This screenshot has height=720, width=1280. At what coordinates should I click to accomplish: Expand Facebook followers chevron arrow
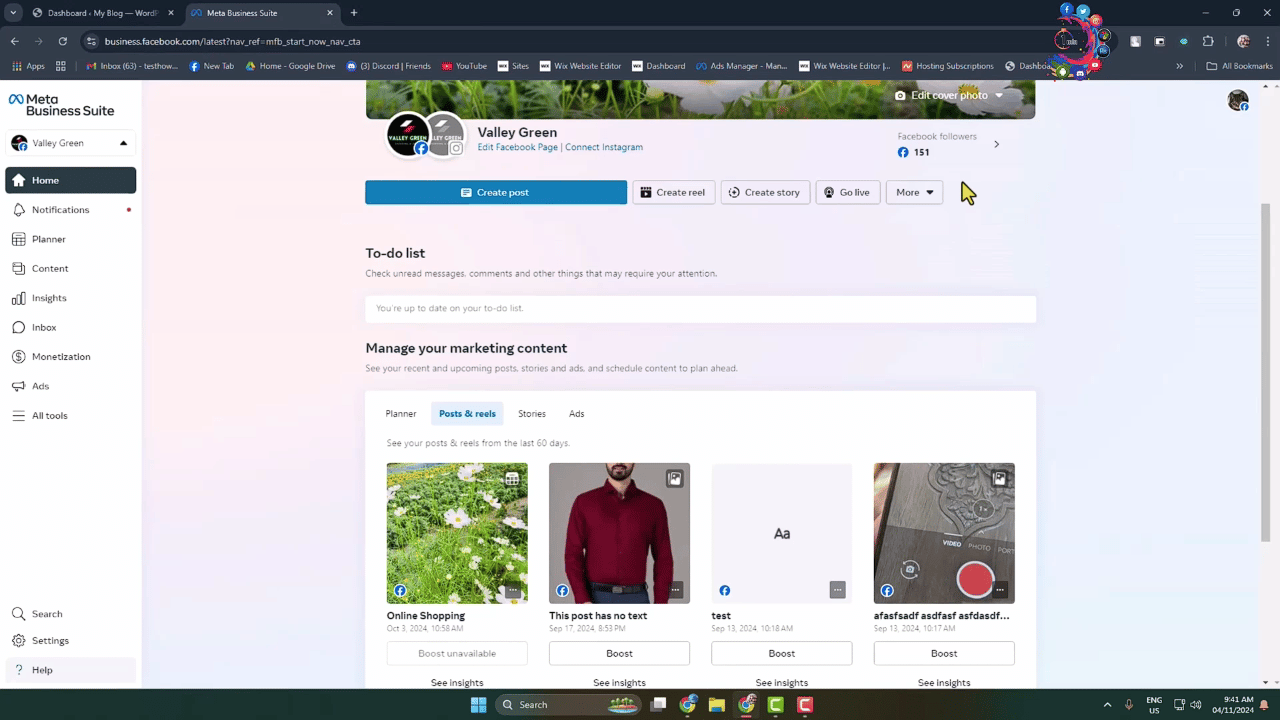pos(996,145)
